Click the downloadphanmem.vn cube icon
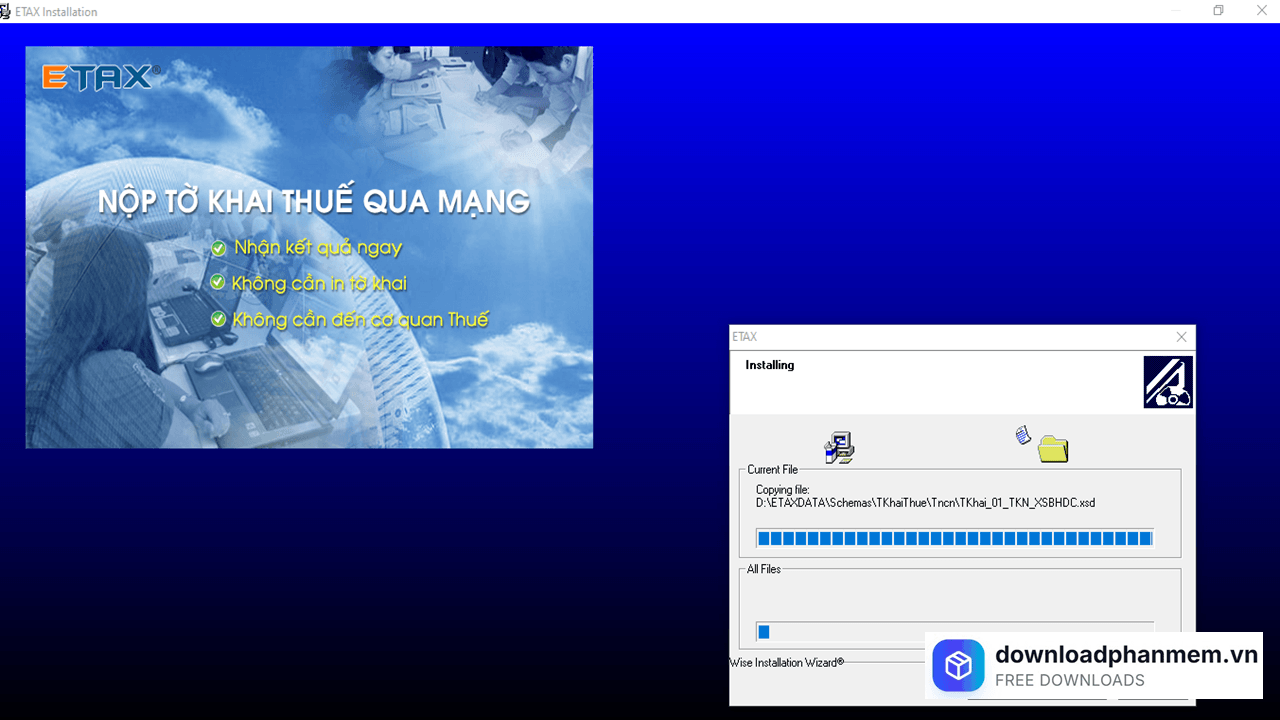The width and height of the screenshot is (1280, 720). coord(958,665)
